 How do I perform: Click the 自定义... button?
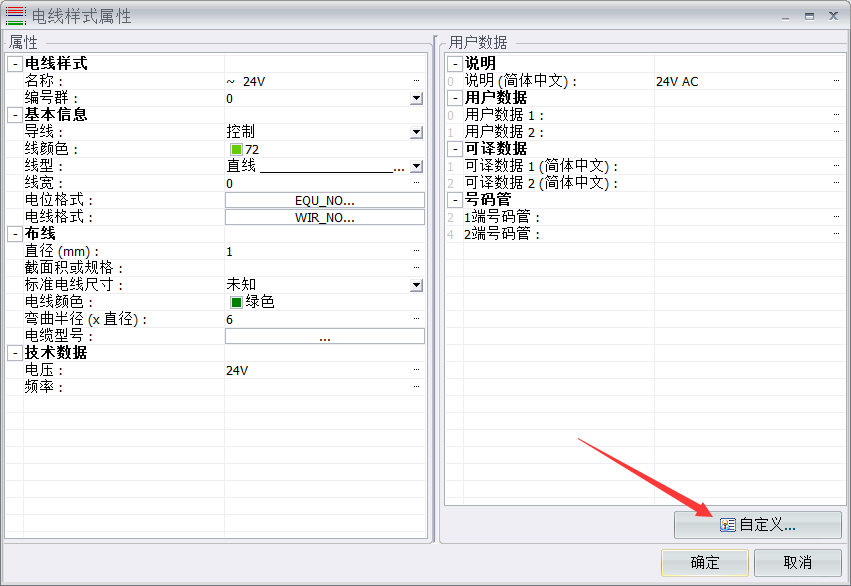pos(757,525)
